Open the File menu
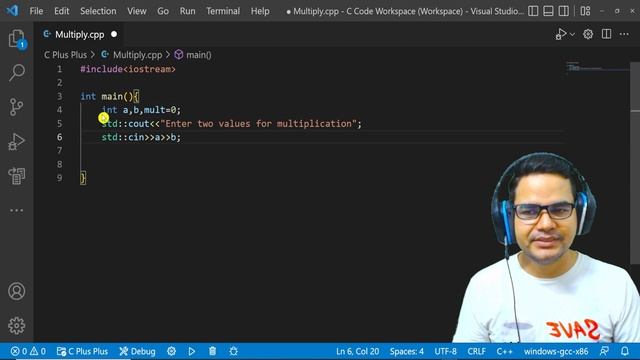 pyautogui.click(x=36, y=11)
